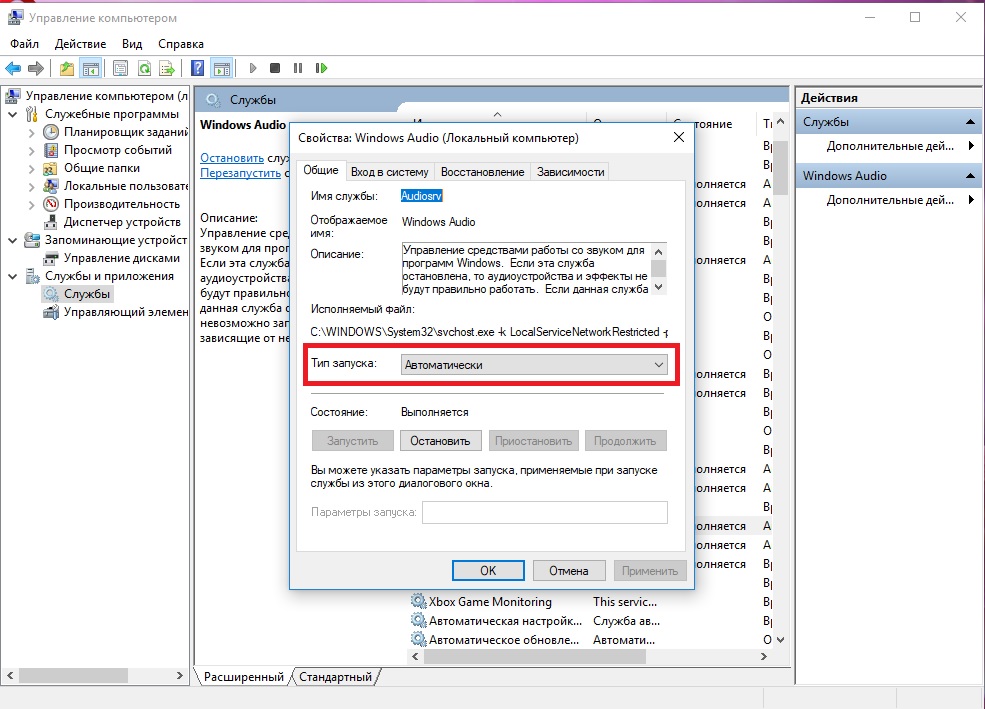The image size is (985, 709).
Task: Select Управление дисками in tree
Action: (122, 258)
